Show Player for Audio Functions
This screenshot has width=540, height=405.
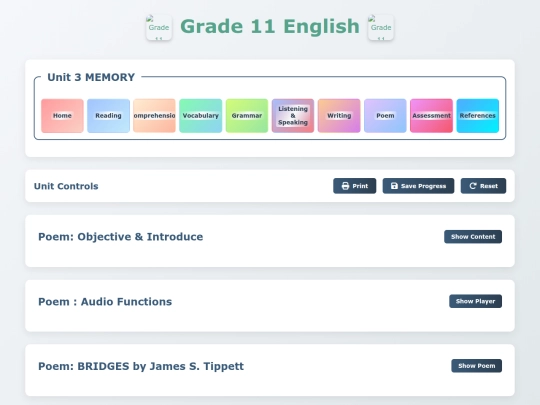coord(475,301)
